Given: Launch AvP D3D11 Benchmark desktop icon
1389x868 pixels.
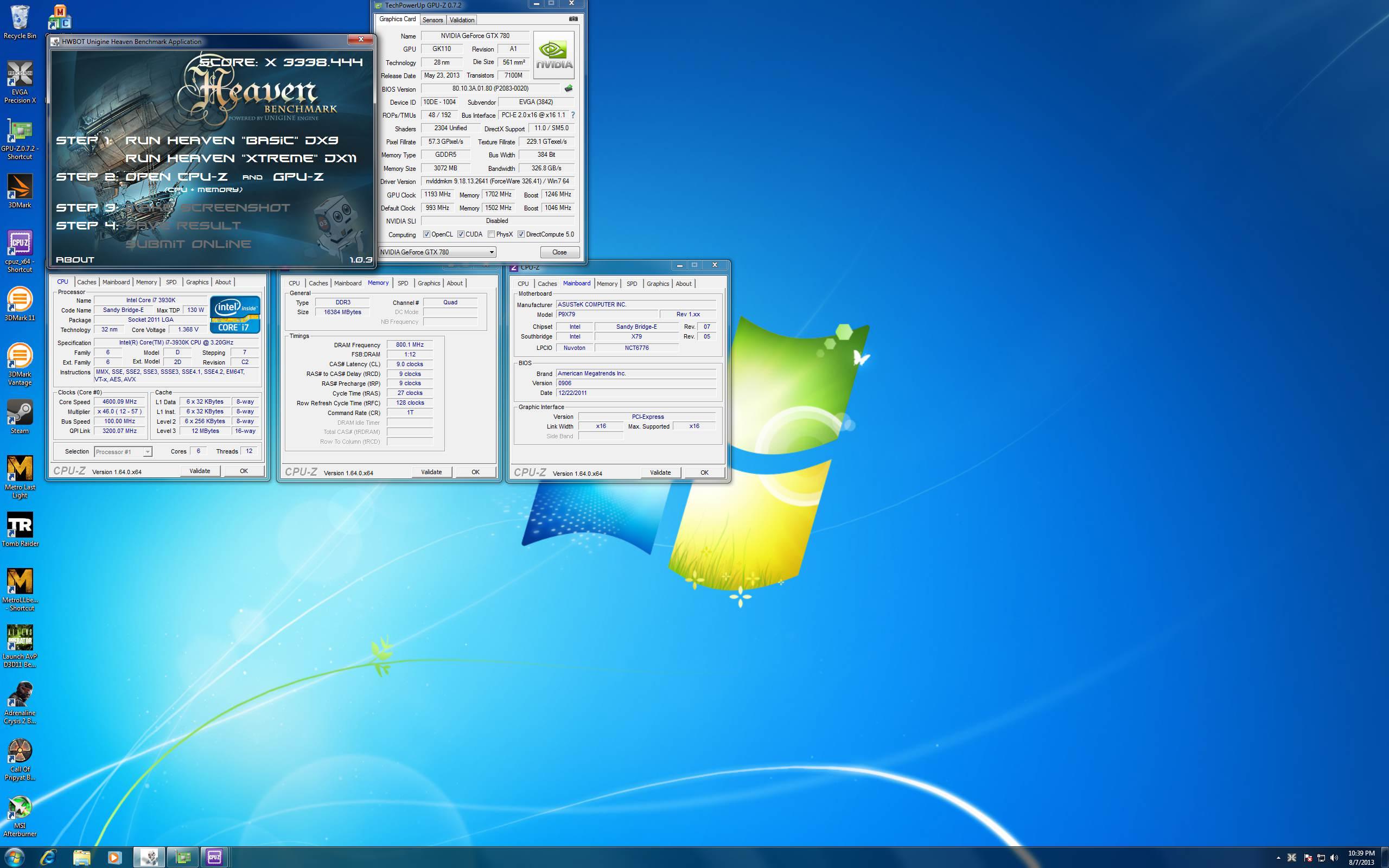Looking at the screenshot, I should 20,646.
